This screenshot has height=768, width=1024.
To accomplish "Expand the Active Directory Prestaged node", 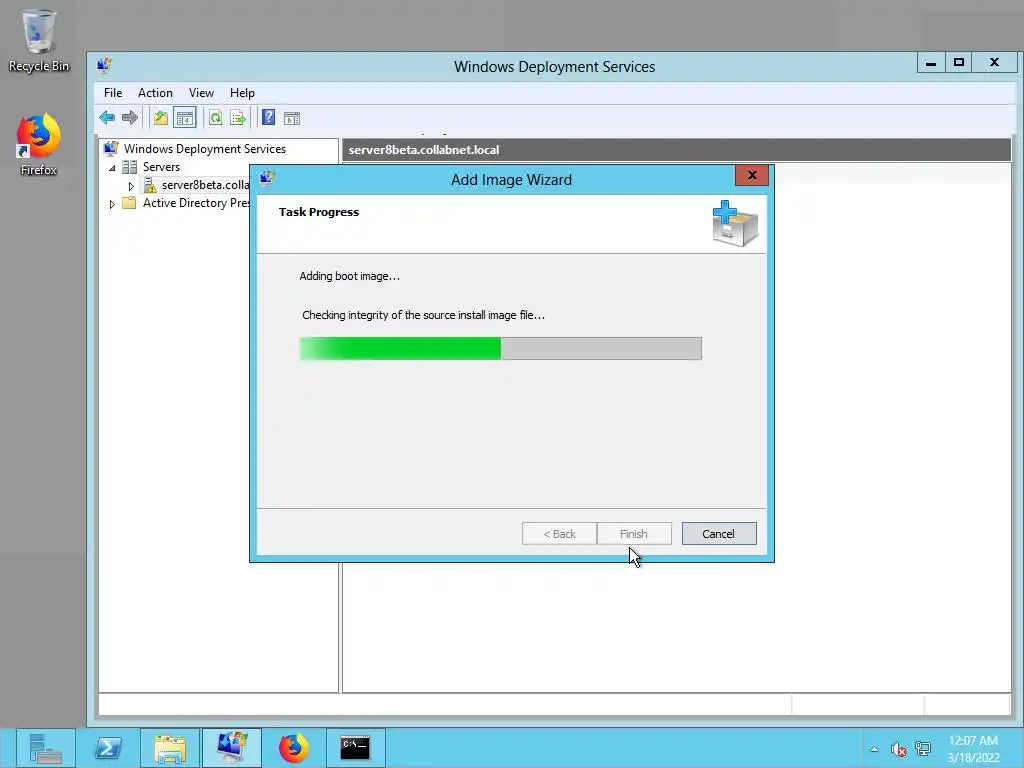I will [112, 204].
